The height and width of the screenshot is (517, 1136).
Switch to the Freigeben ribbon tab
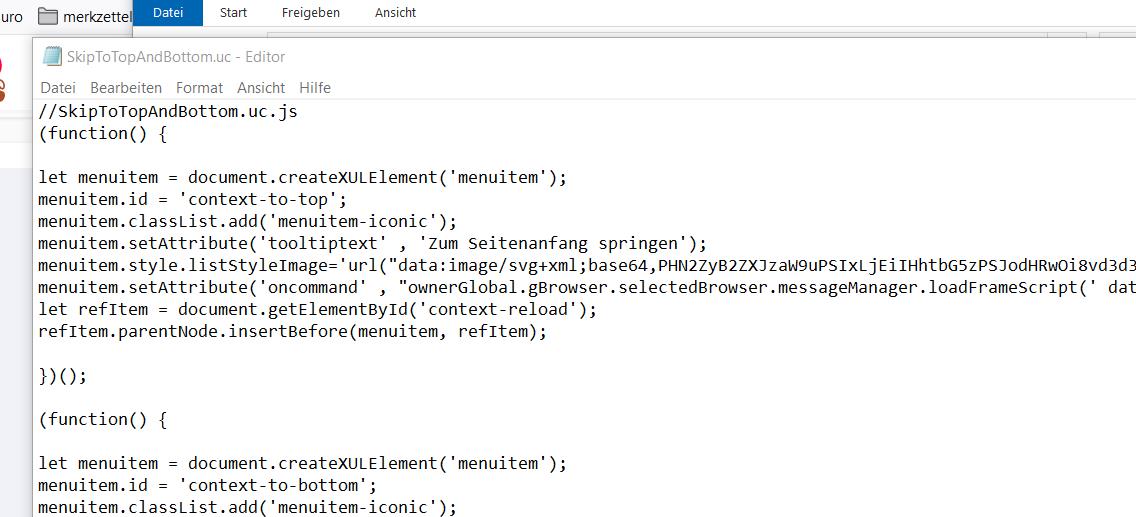click(311, 13)
